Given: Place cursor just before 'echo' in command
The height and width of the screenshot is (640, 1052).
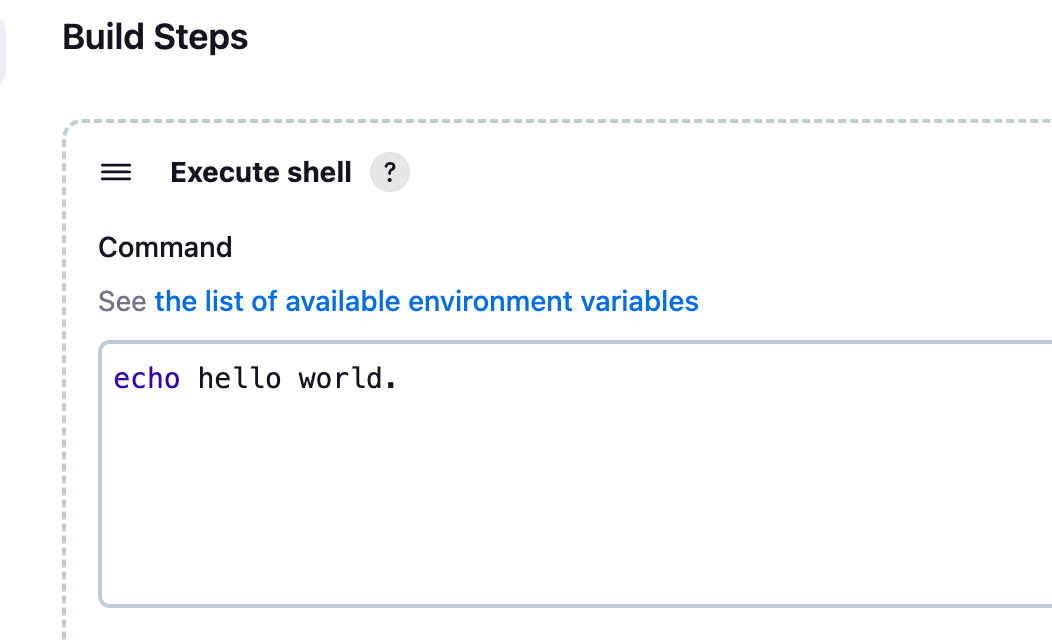Looking at the screenshot, I should click(x=114, y=379).
